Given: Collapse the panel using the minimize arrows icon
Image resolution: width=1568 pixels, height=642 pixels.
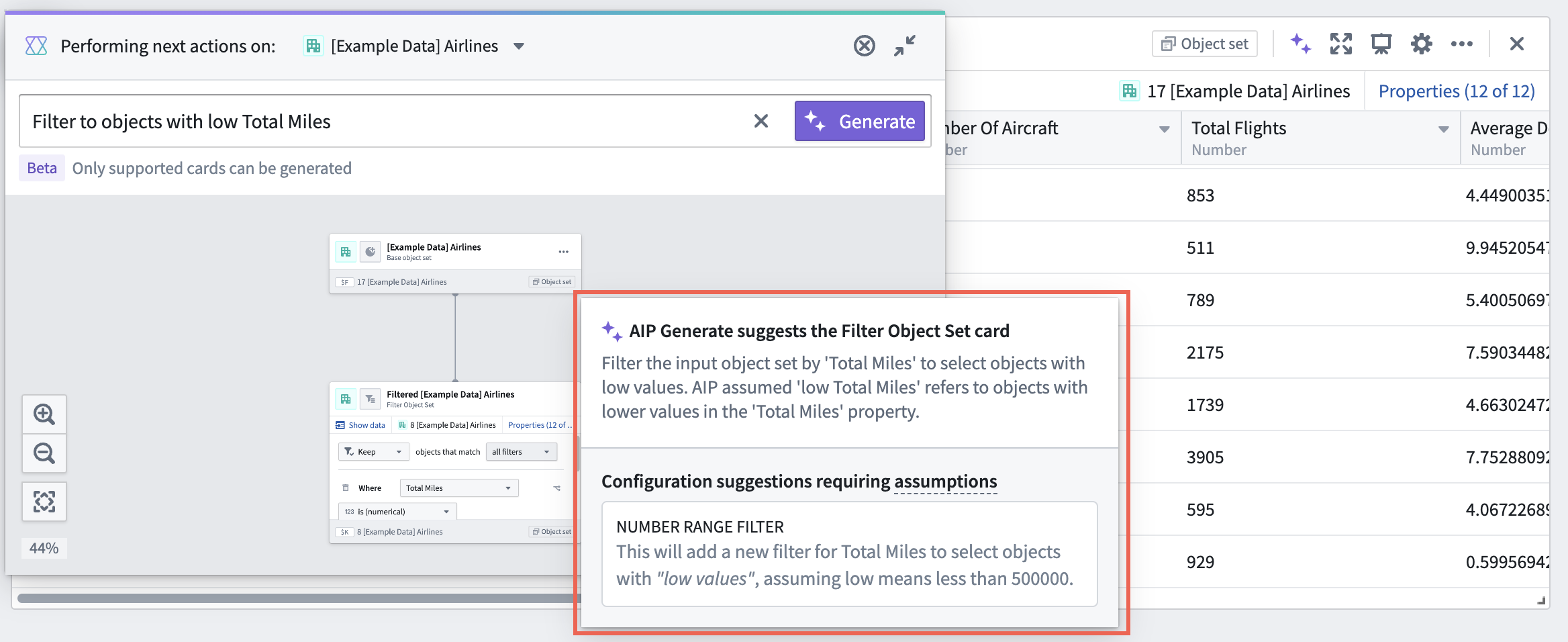Looking at the screenshot, I should point(905,46).
